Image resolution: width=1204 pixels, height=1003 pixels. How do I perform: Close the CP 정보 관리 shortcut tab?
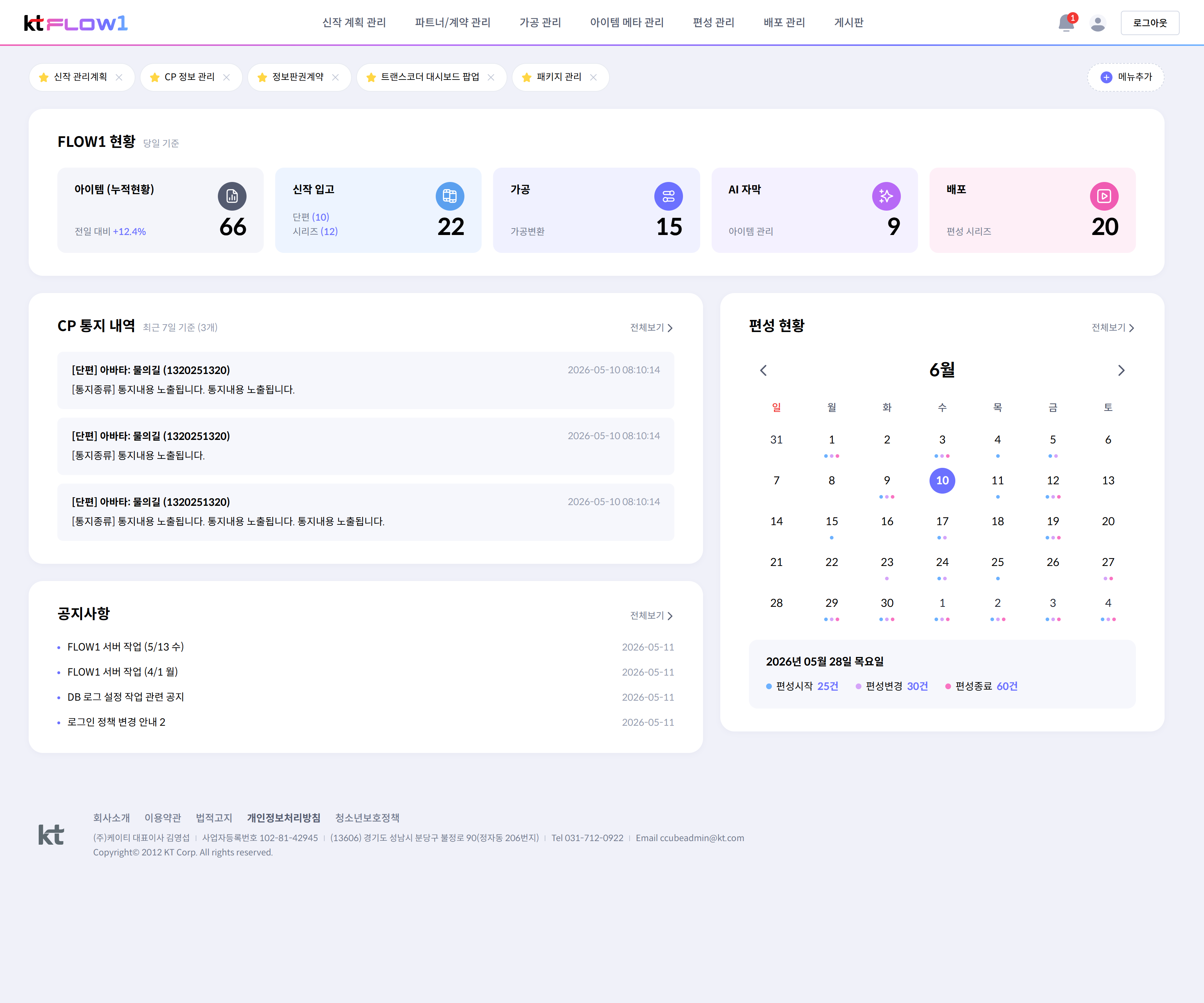tap(226, 77)
